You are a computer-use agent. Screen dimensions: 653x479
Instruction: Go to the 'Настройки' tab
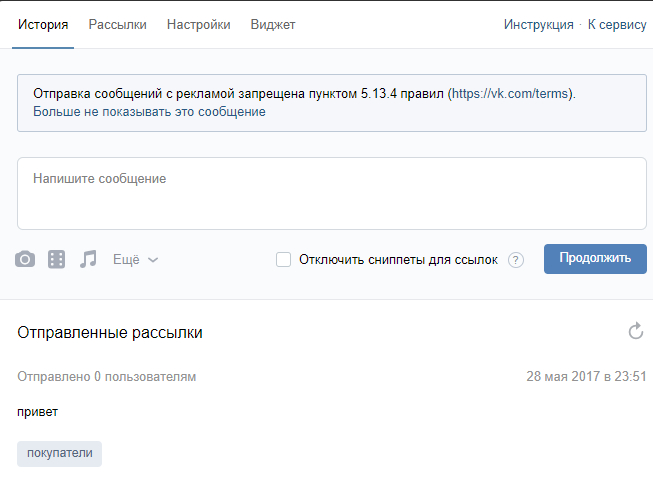pyautogui.click(x=198, y=25)
